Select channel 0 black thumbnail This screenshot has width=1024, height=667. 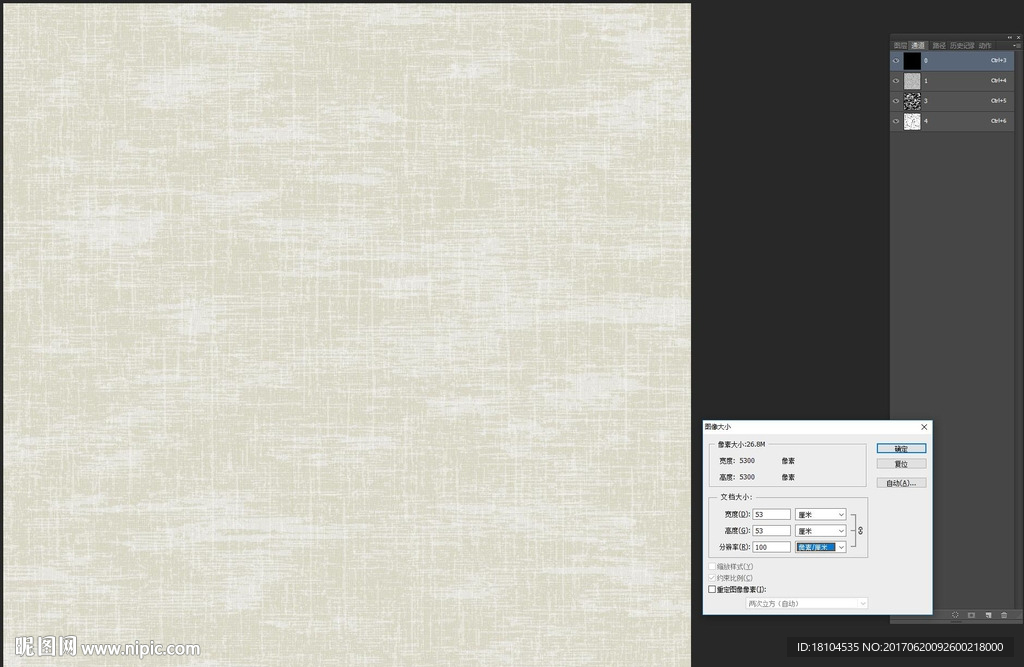912,61
